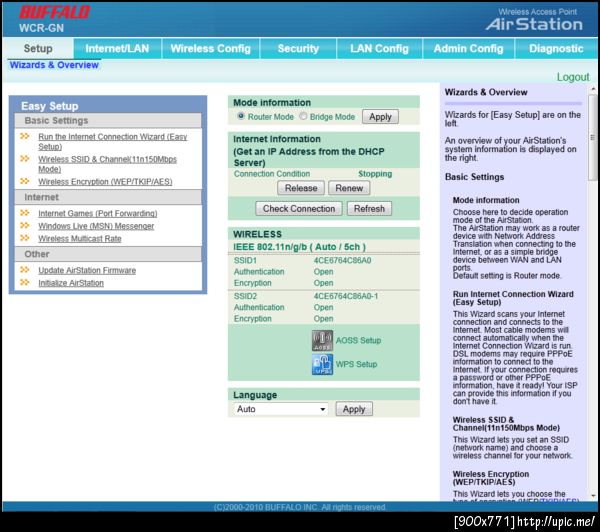Apply the mode information setting

(x=380, y=117)
